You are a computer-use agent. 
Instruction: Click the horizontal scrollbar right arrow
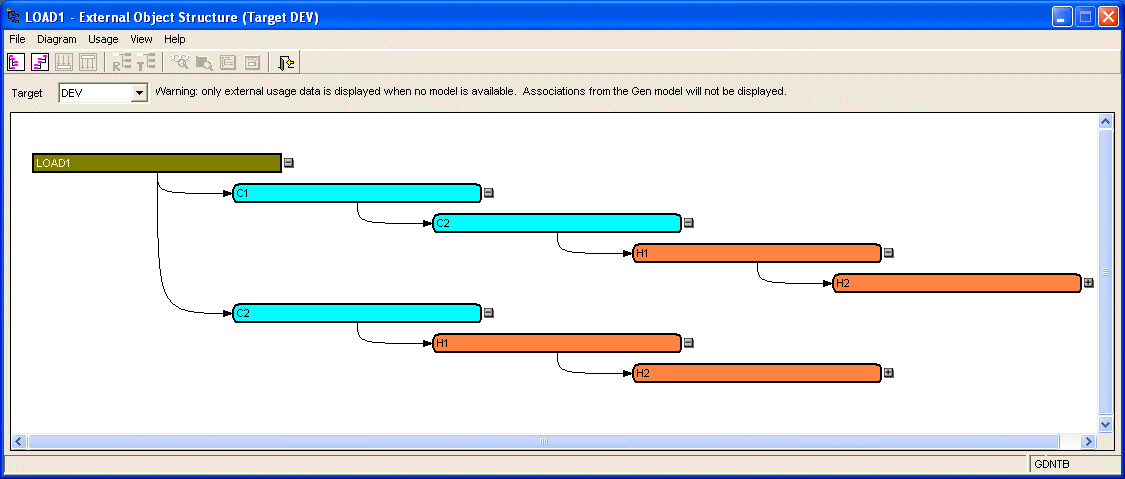click(1088, 441)
